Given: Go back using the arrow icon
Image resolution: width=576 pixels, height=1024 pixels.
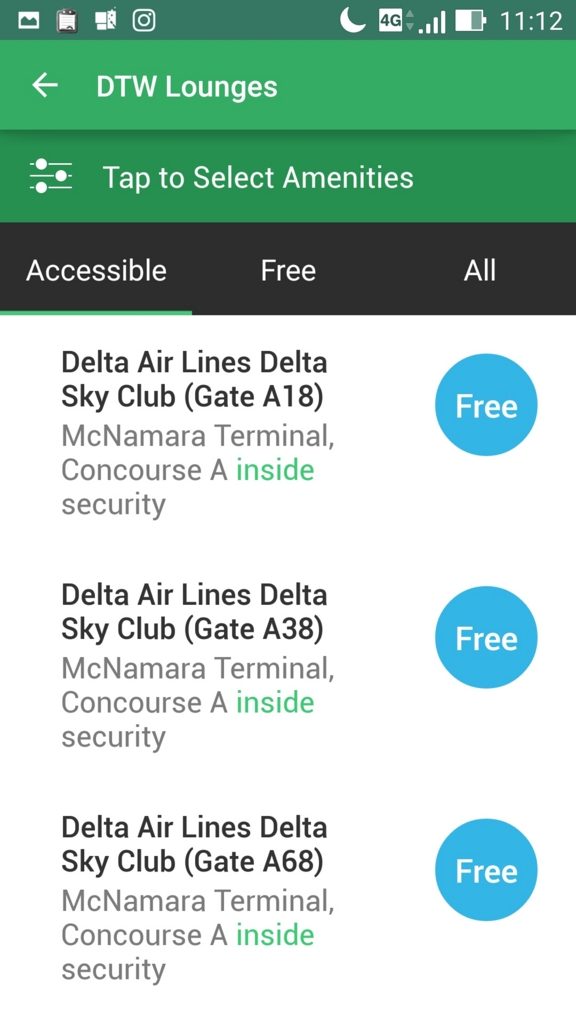Looking at the screenshot, I should pos(45,86).
